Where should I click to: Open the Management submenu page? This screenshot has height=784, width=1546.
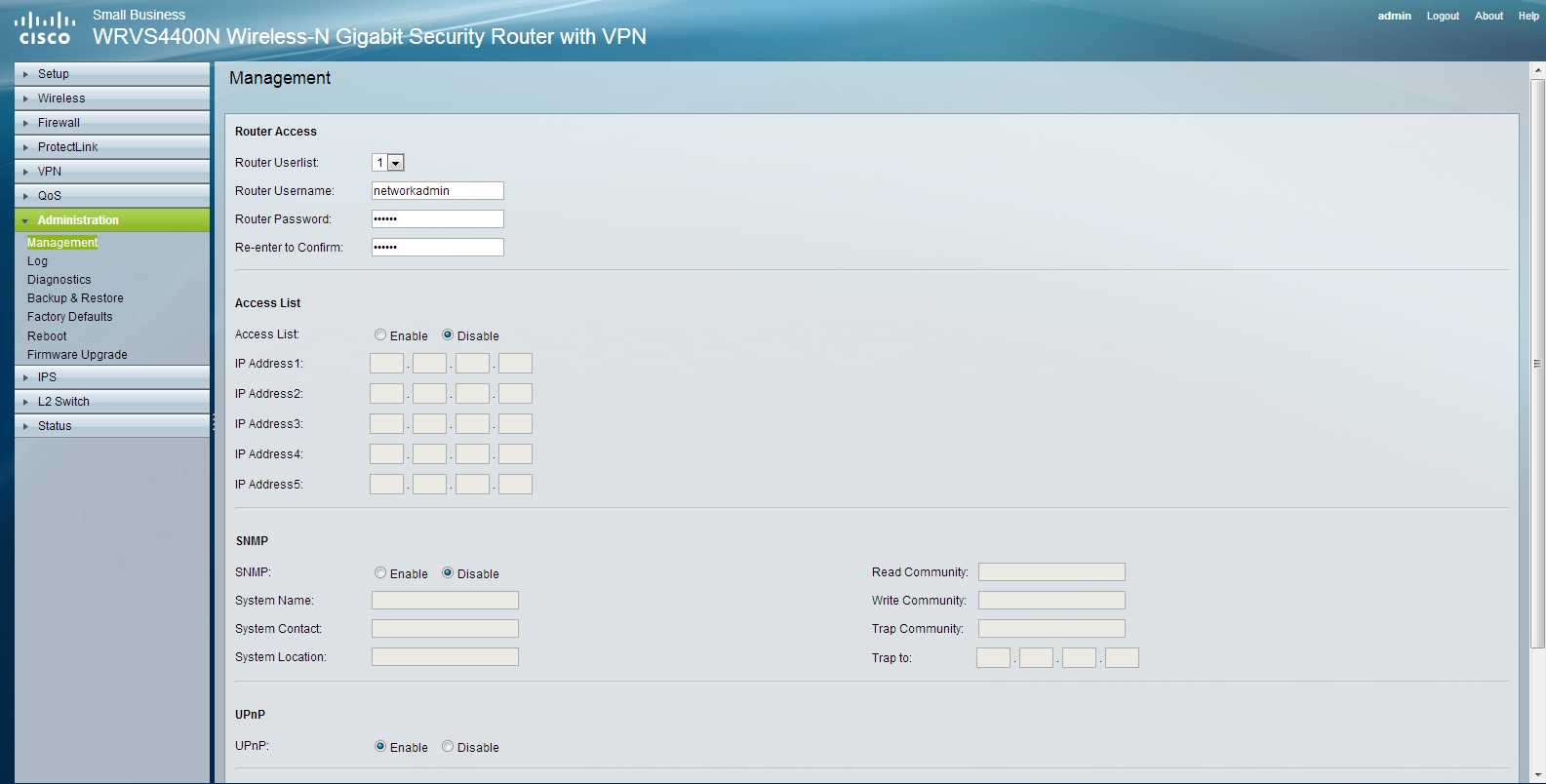pyautogui.click(x=62, y=243)
